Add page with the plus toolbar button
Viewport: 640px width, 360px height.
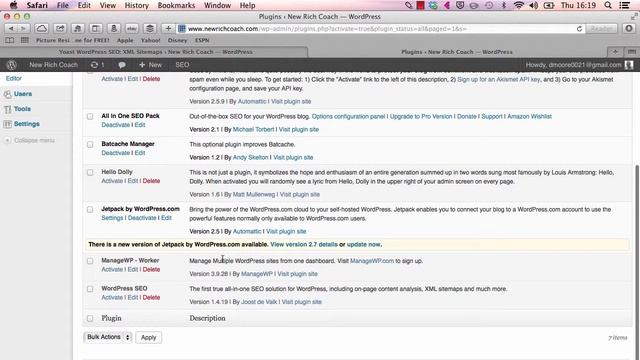(168, 29)
